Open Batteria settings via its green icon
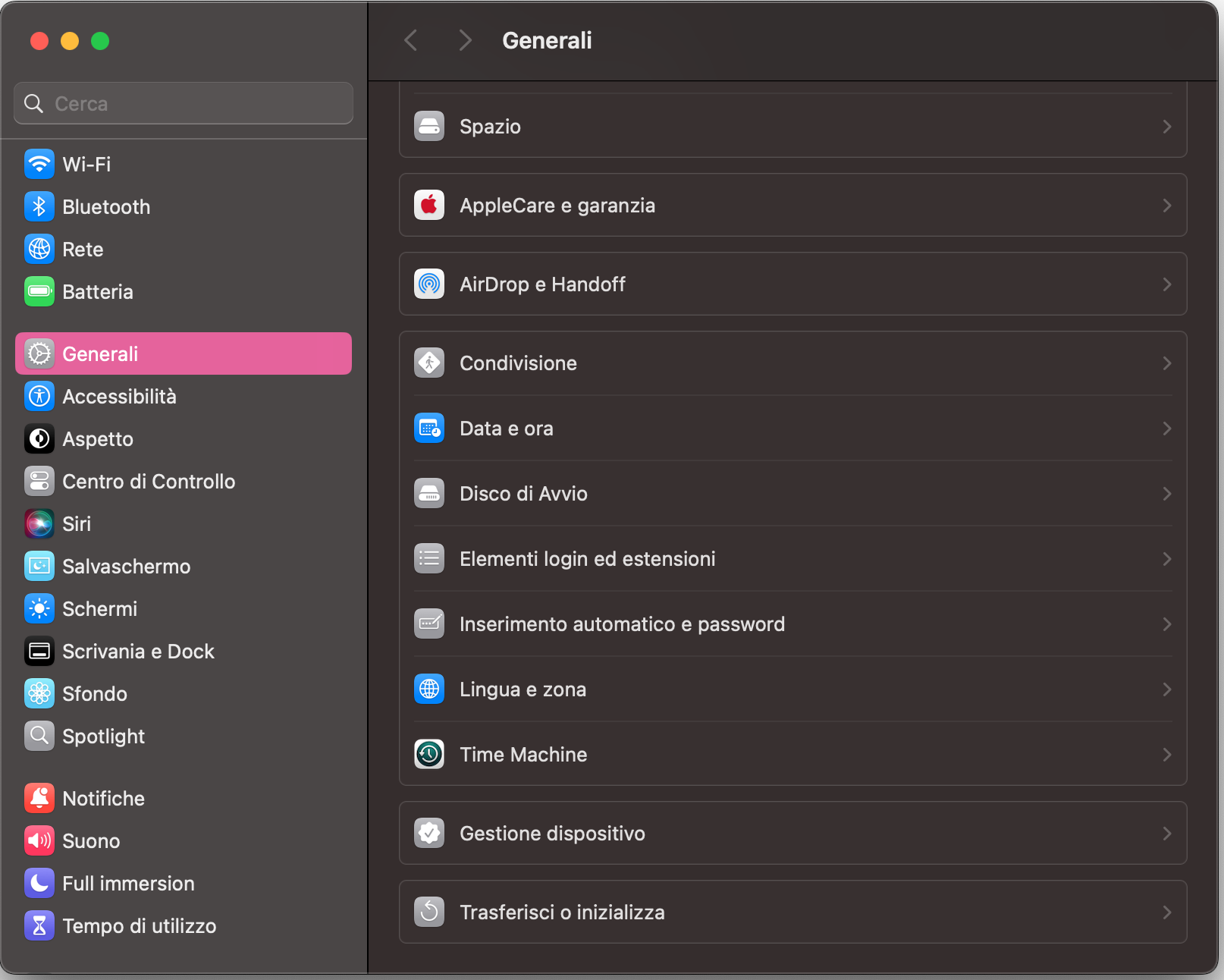Image resolution: width=1224 pixels, height=980 pixels. pos(39,291)
